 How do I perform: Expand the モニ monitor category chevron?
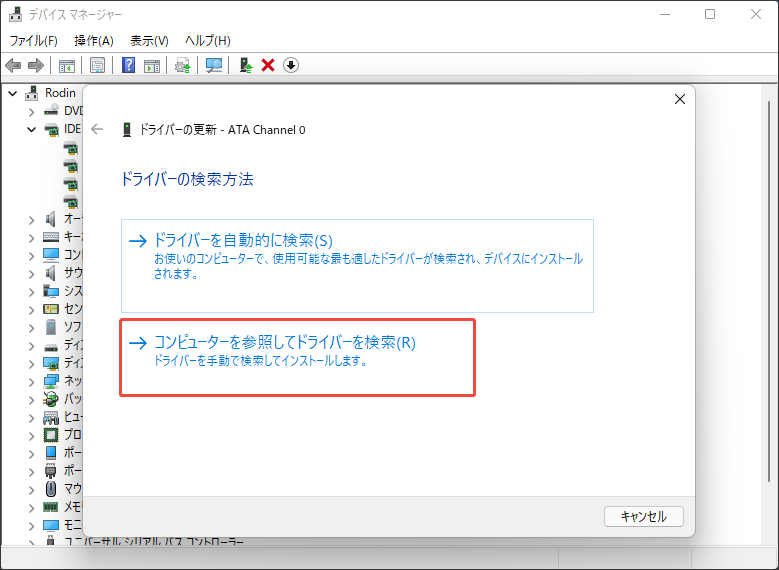pos(31,526)
